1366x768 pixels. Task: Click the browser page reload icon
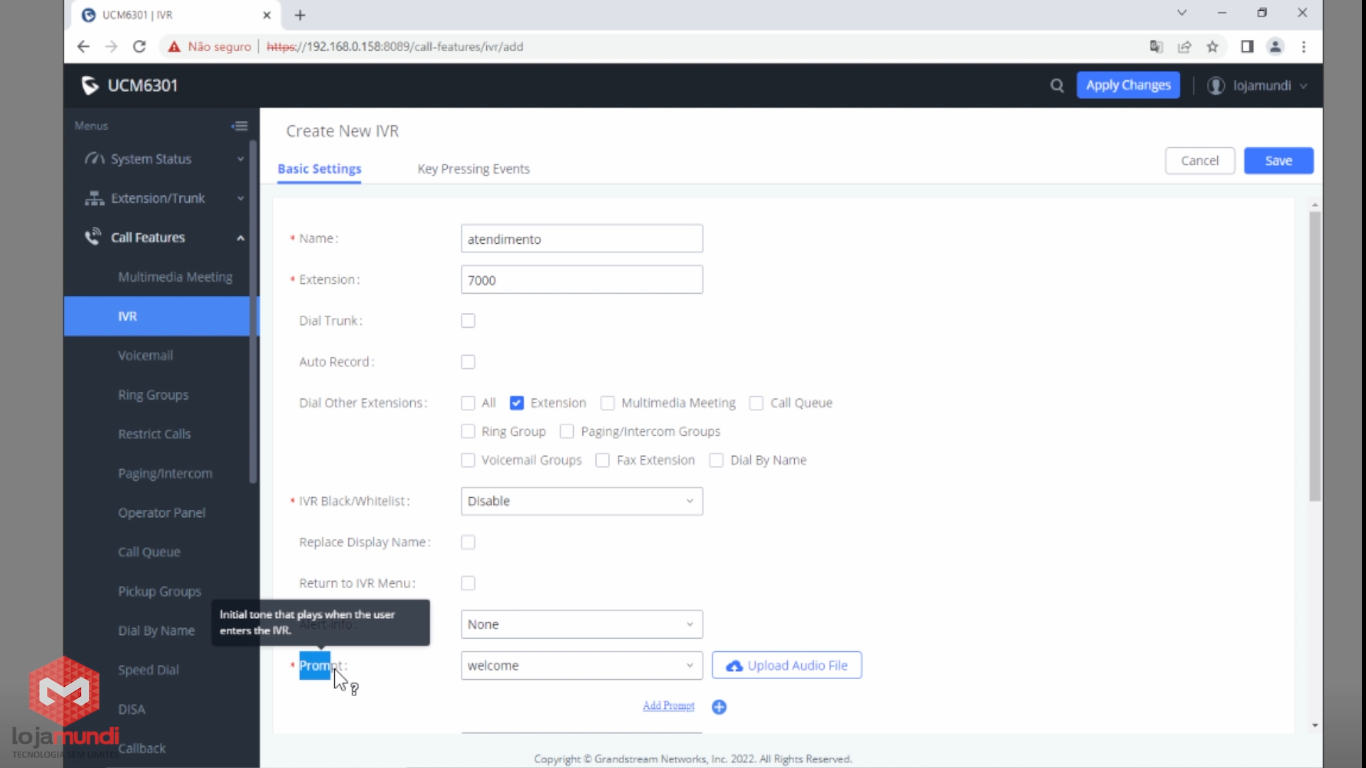point(139,47)
